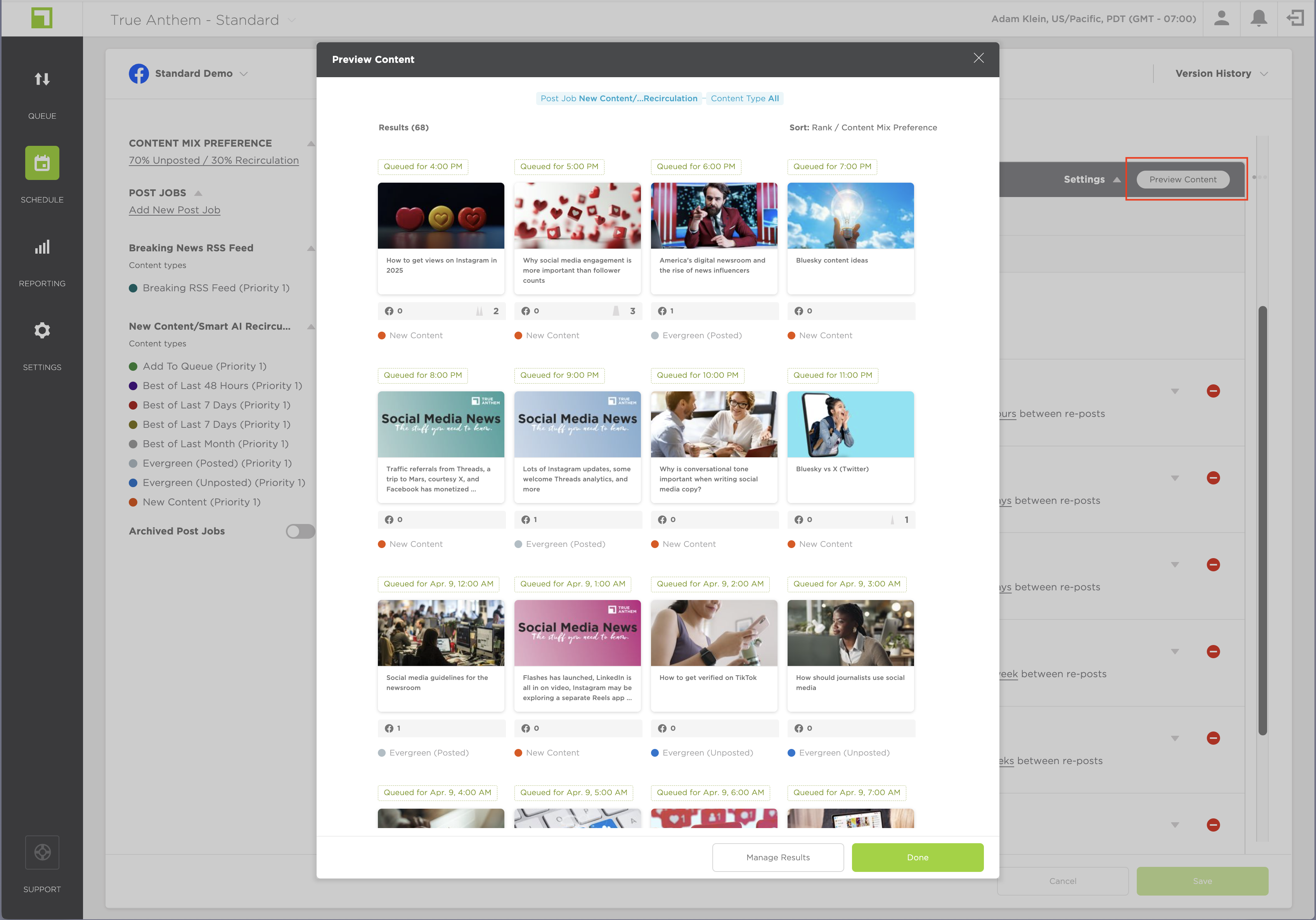This screenshot has width=1316, height=920.
Task: Click Facebook count icon under How to get verified on TikTok
Action: (x=662, y=729)
